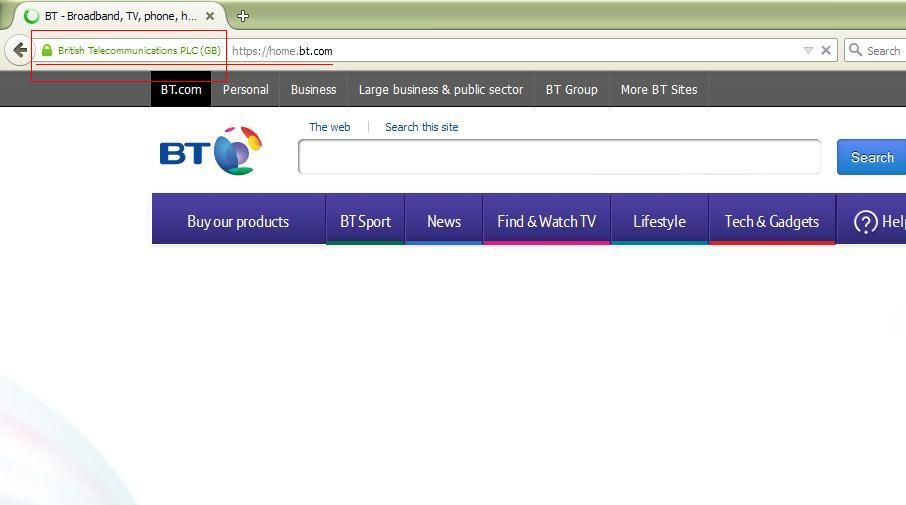The height and width of the screenshot is (505, 906).
Task: Open address bar history dropdown arrow
Action: click(808, 51)
